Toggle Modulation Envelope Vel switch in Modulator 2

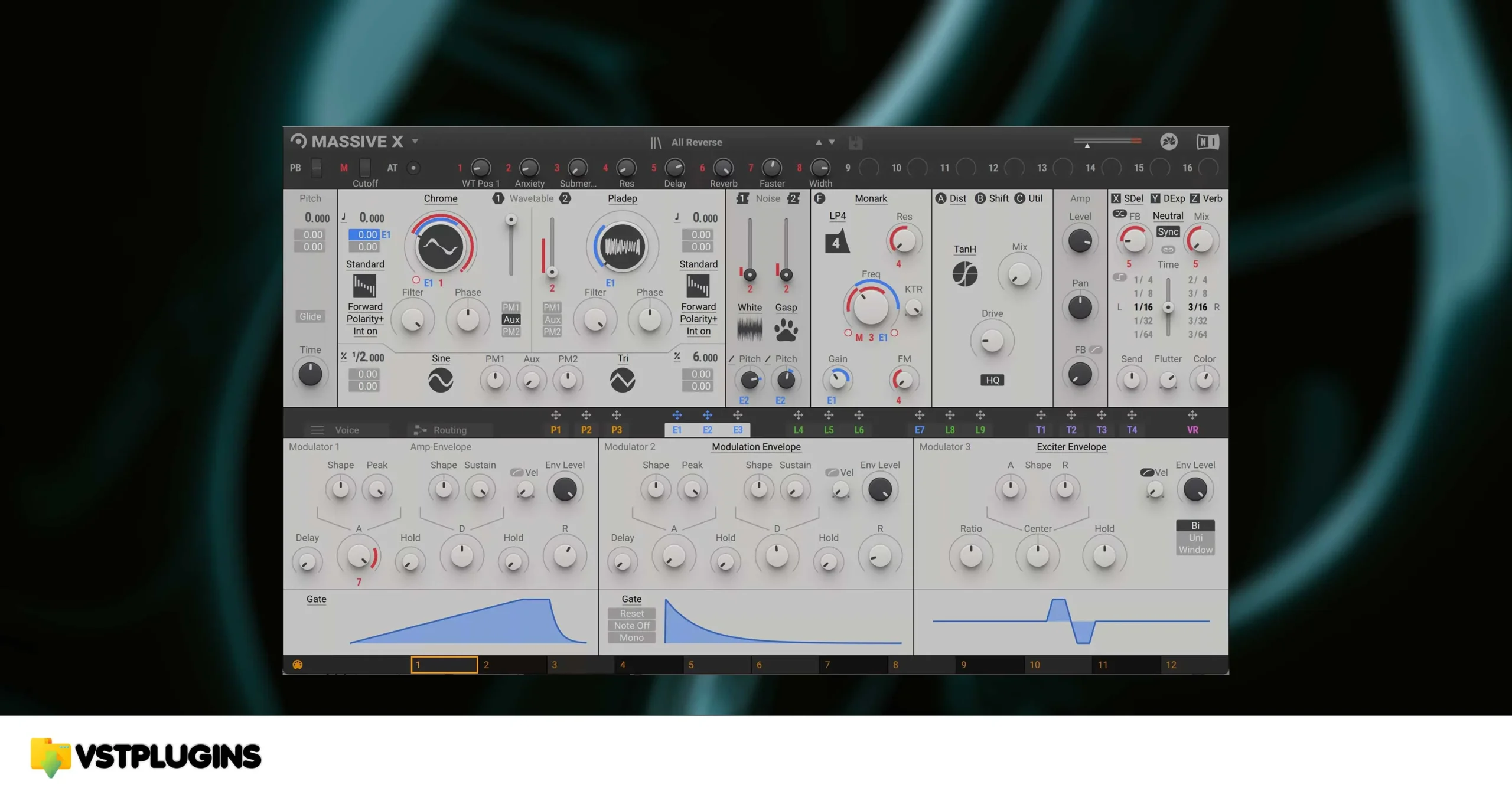pos(832,472)
